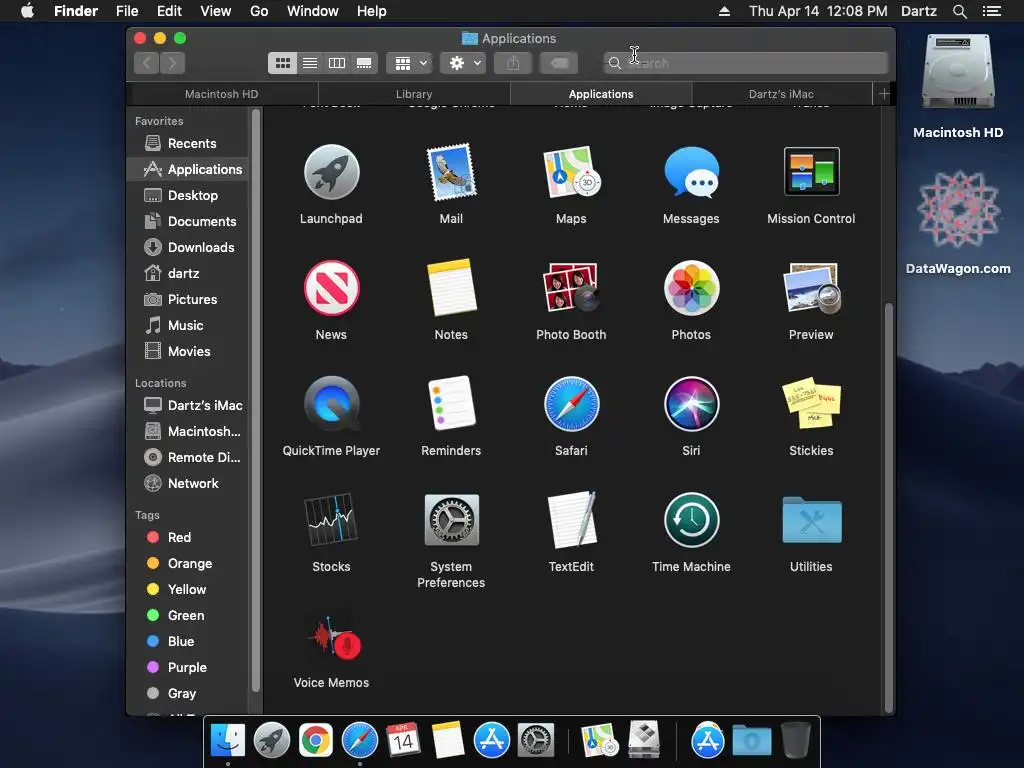The height and width of the screenshot is (768, 1024).
Task: Select Documents in the sidebar
Action: 187,221
